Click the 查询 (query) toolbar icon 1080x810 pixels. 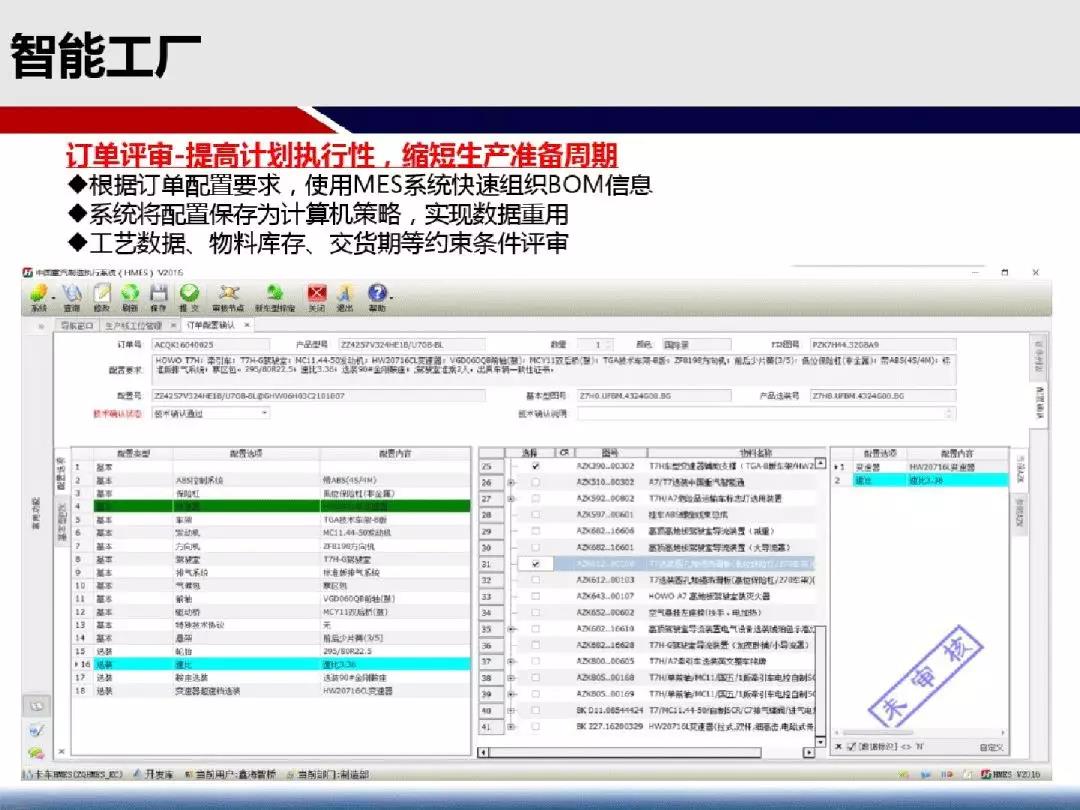click(x=72, y=293)
